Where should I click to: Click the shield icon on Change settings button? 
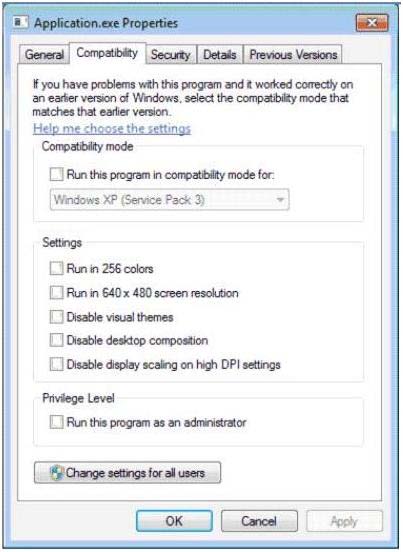[x=56, y=473]
